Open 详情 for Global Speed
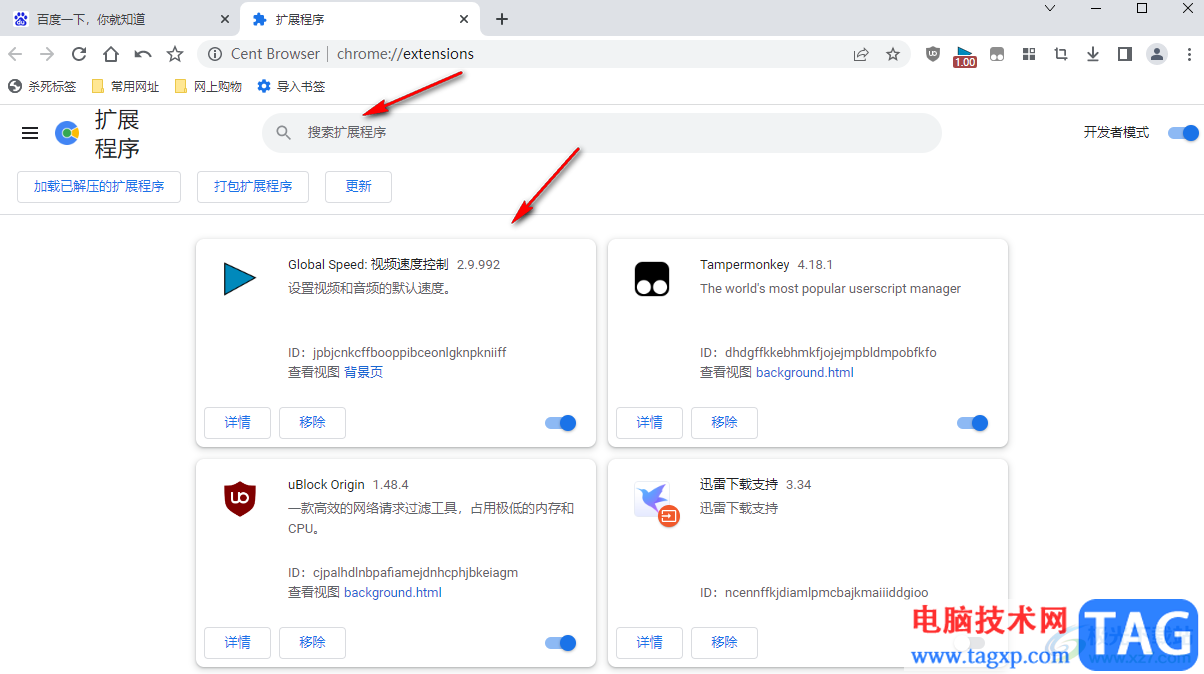Image resolution: width=1204 pixels, height=674 pixels. [x=238, y=423]
